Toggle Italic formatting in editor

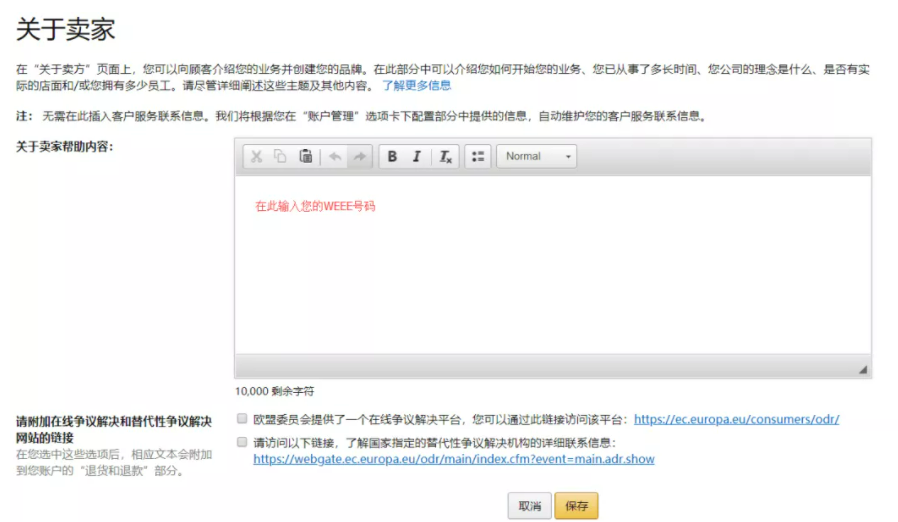tap(417, 156)
